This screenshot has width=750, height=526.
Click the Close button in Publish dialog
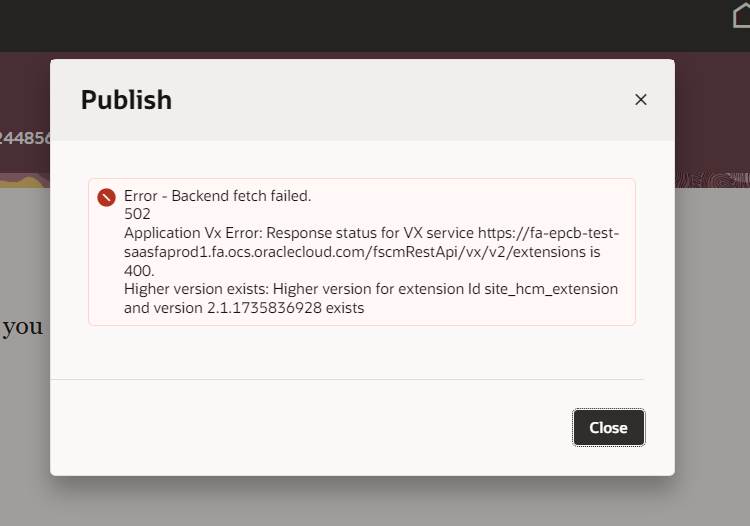(608, 427)
